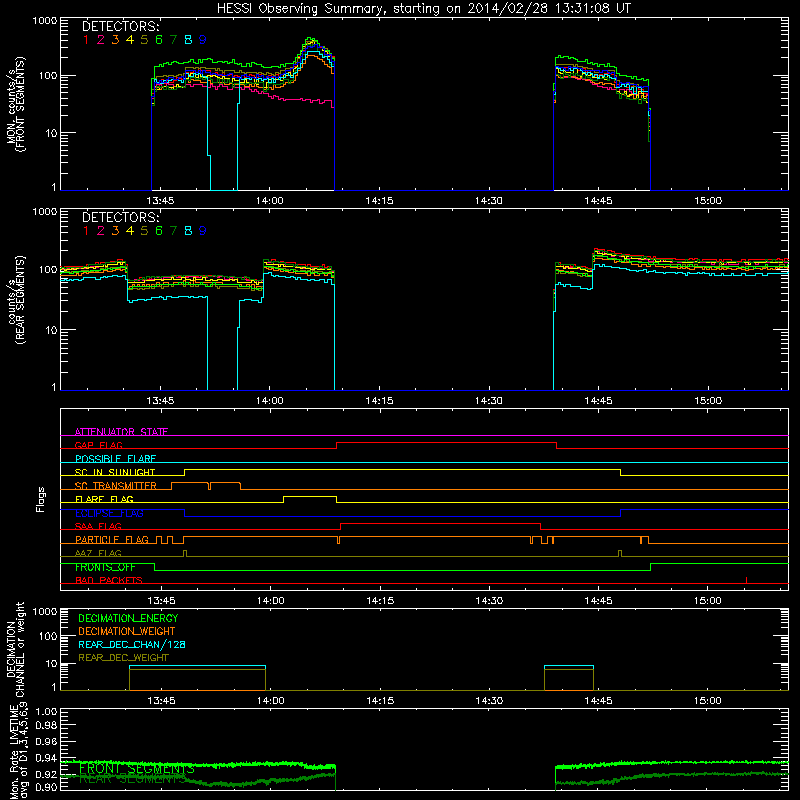Select detector 5 legend in rear segments panel

click(144, 231)
